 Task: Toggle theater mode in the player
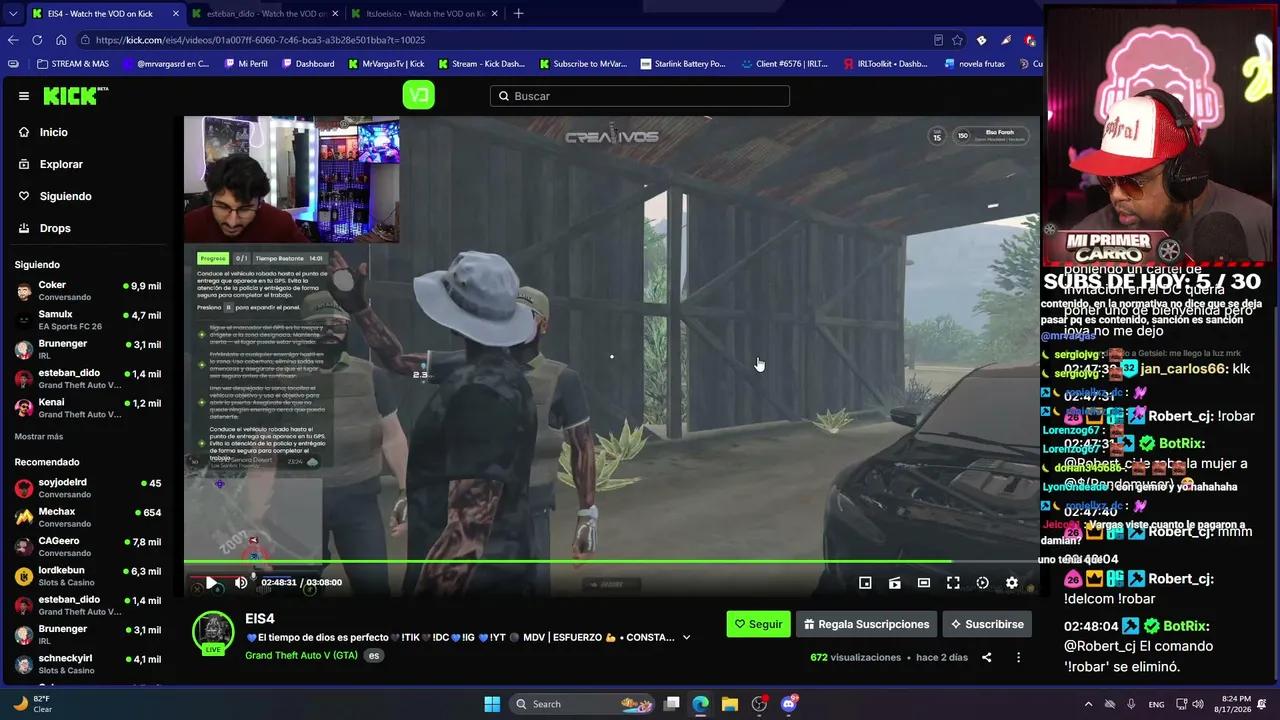pyautogui.click(x=924, y=583)
